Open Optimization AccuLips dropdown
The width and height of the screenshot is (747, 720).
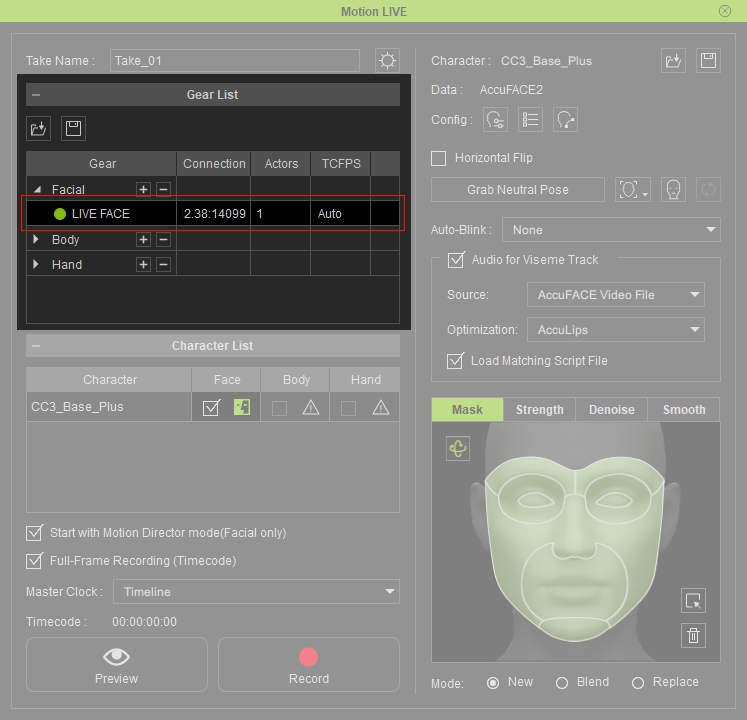[616, 330]
